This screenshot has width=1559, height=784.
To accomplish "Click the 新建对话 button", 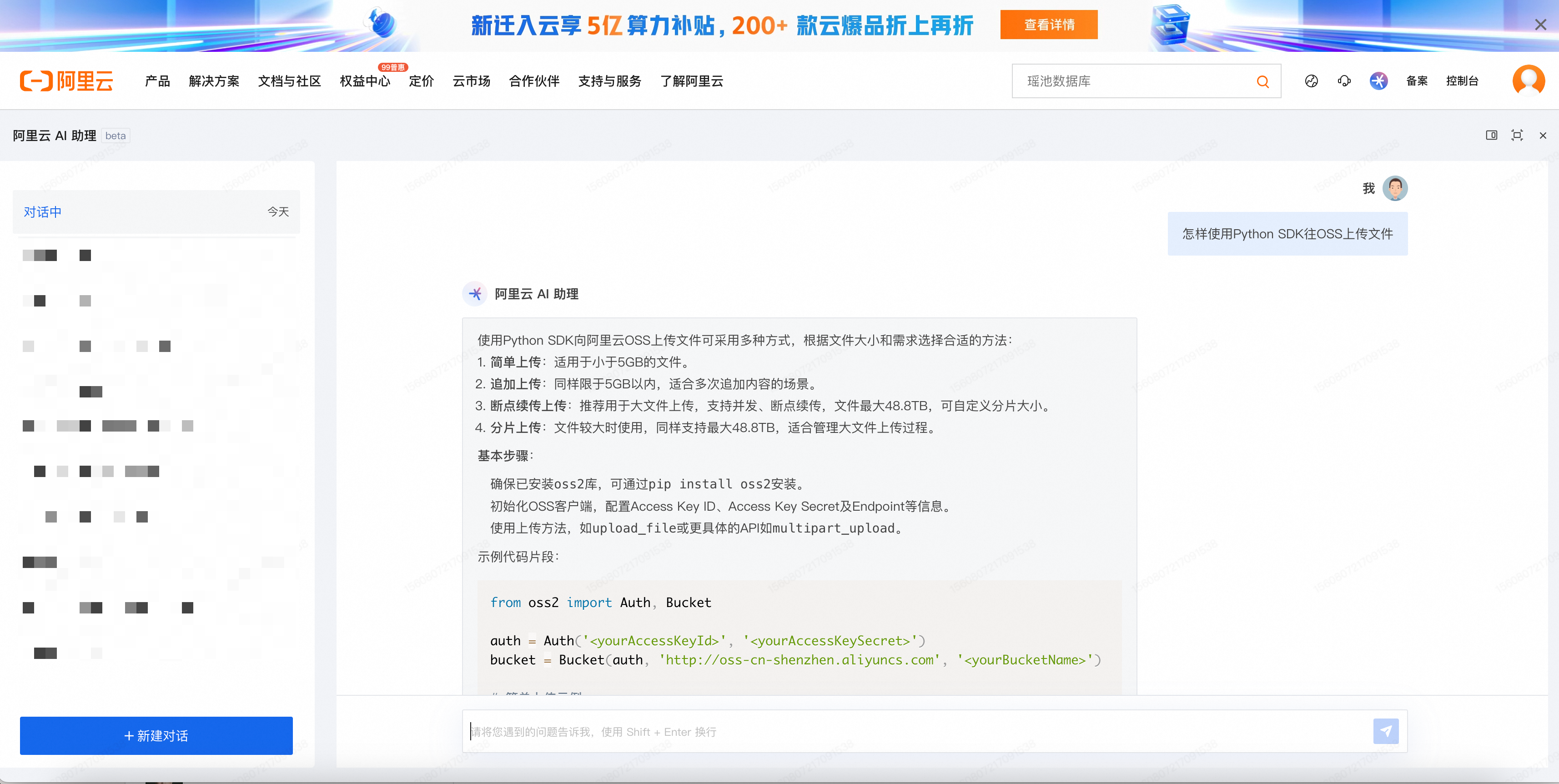I will 156,736.
